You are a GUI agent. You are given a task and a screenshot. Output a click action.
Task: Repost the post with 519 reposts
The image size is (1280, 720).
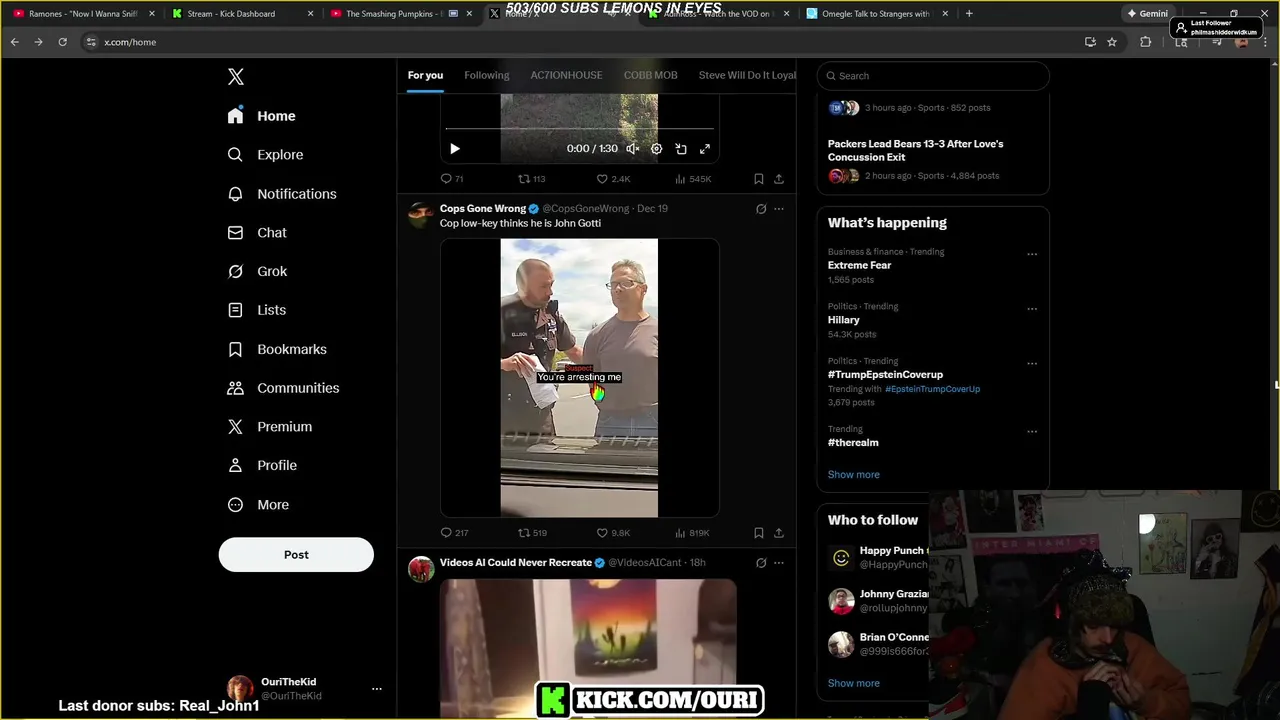click(532, 533)
